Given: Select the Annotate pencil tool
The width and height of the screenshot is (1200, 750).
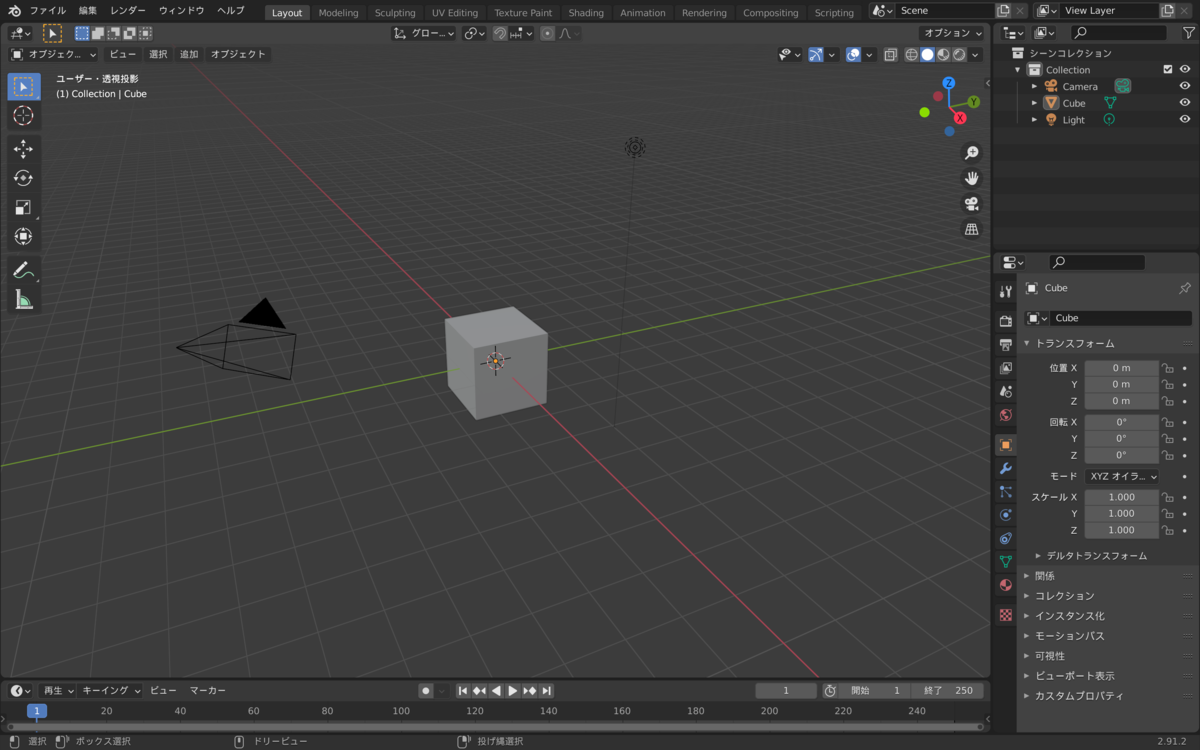Looking at the screenshot, I should [x=24, y=270].
